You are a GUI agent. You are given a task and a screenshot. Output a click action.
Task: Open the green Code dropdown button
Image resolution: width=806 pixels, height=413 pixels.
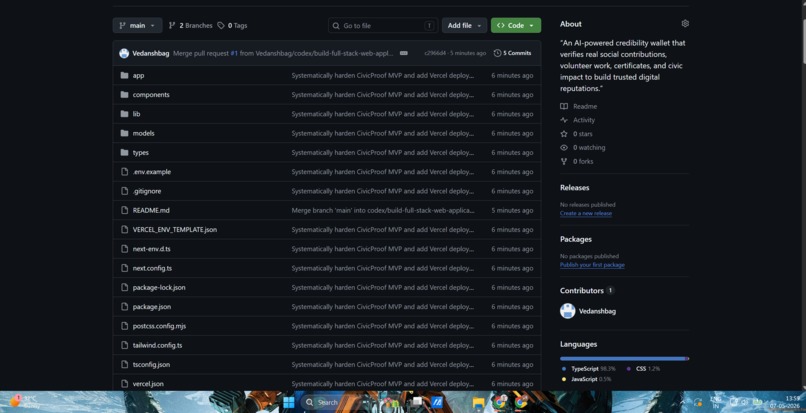[516, 26]
